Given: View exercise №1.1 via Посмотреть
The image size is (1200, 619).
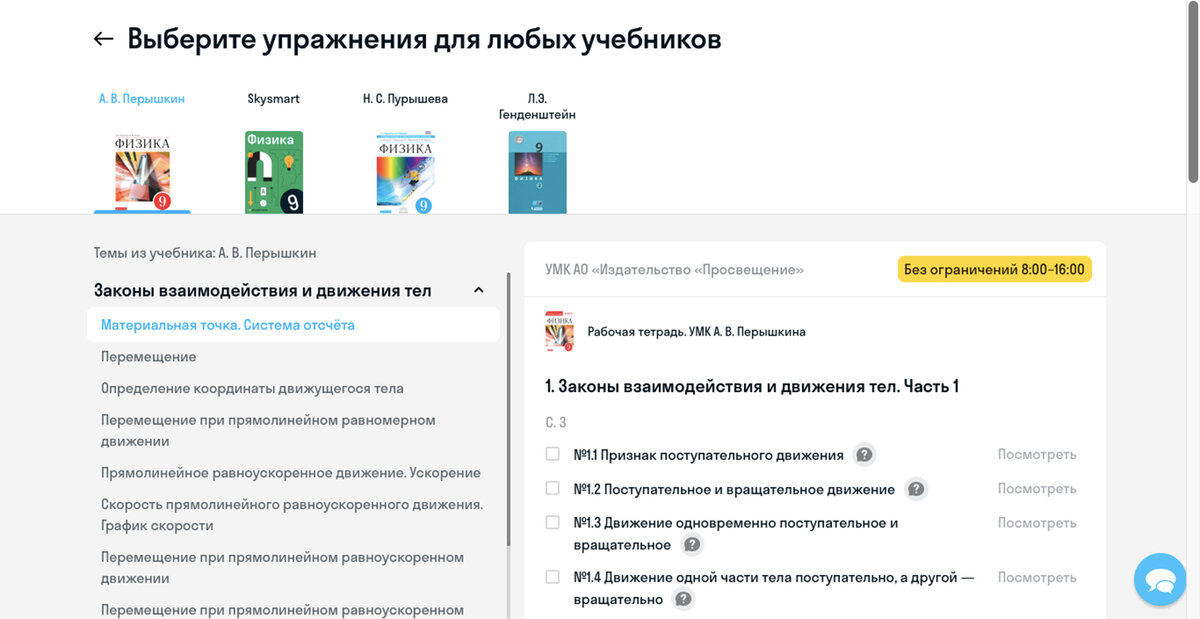Looking at the screenshot, I should 1037,454.
